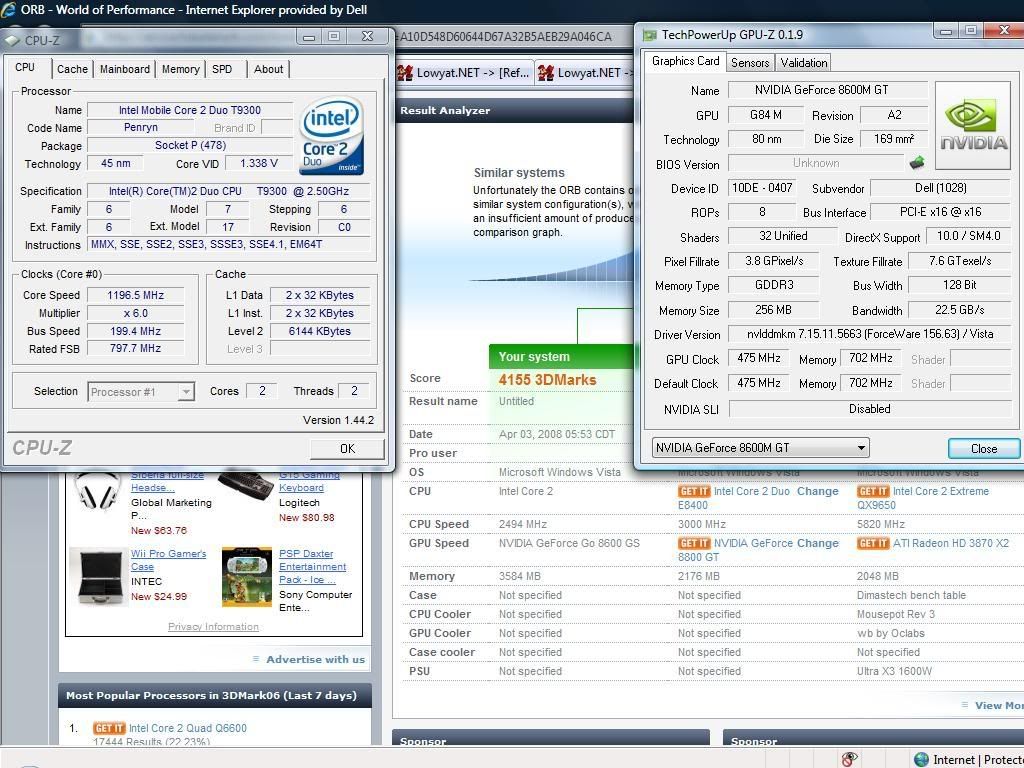Click the Advertise with us link
The width and height of the screenshot is (1024, 768).
click(x=315, y=659)
